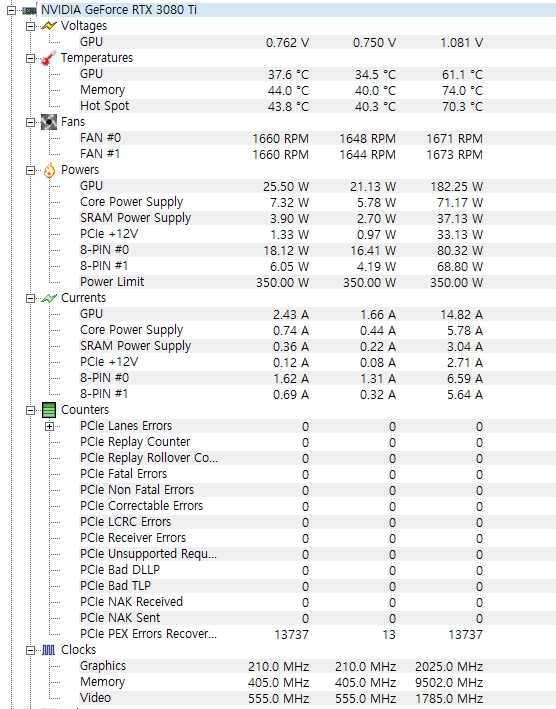The height and width of the screenshot is (709, 556).
Task: Select PCIe +12V row under Currents
Action: point(317,362)
